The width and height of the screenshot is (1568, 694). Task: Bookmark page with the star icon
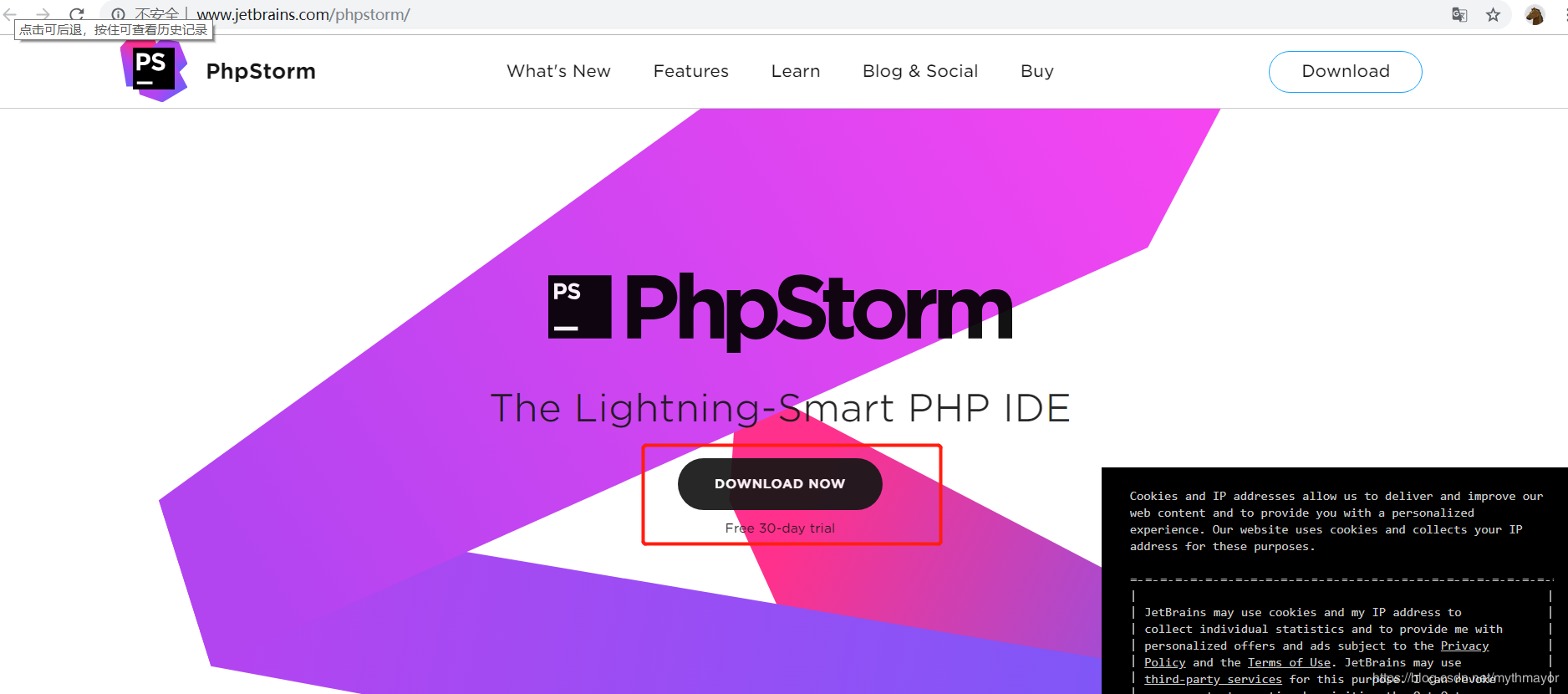[x=1493, y=14]
